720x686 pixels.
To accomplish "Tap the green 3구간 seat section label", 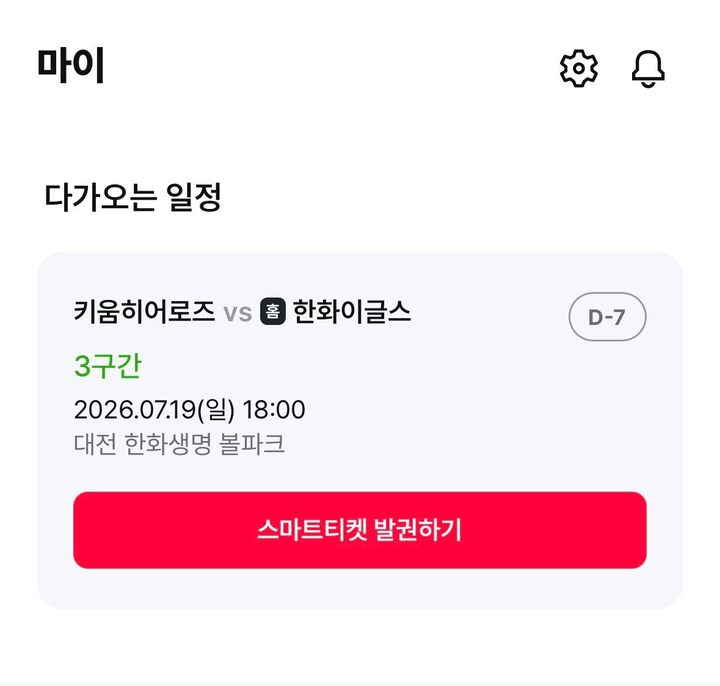I will 108,366.
